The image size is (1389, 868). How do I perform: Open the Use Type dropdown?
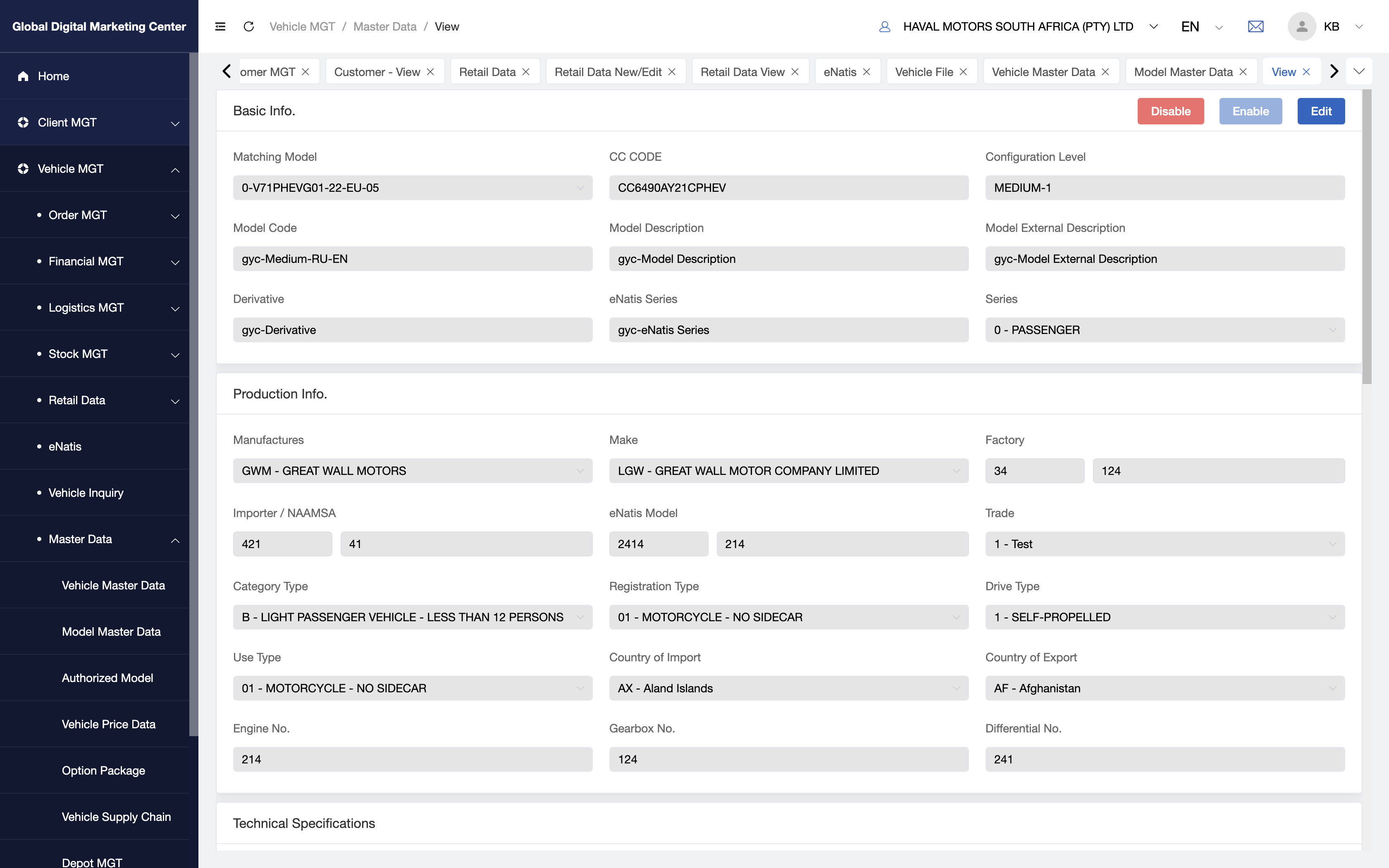(x=412, y=688)
